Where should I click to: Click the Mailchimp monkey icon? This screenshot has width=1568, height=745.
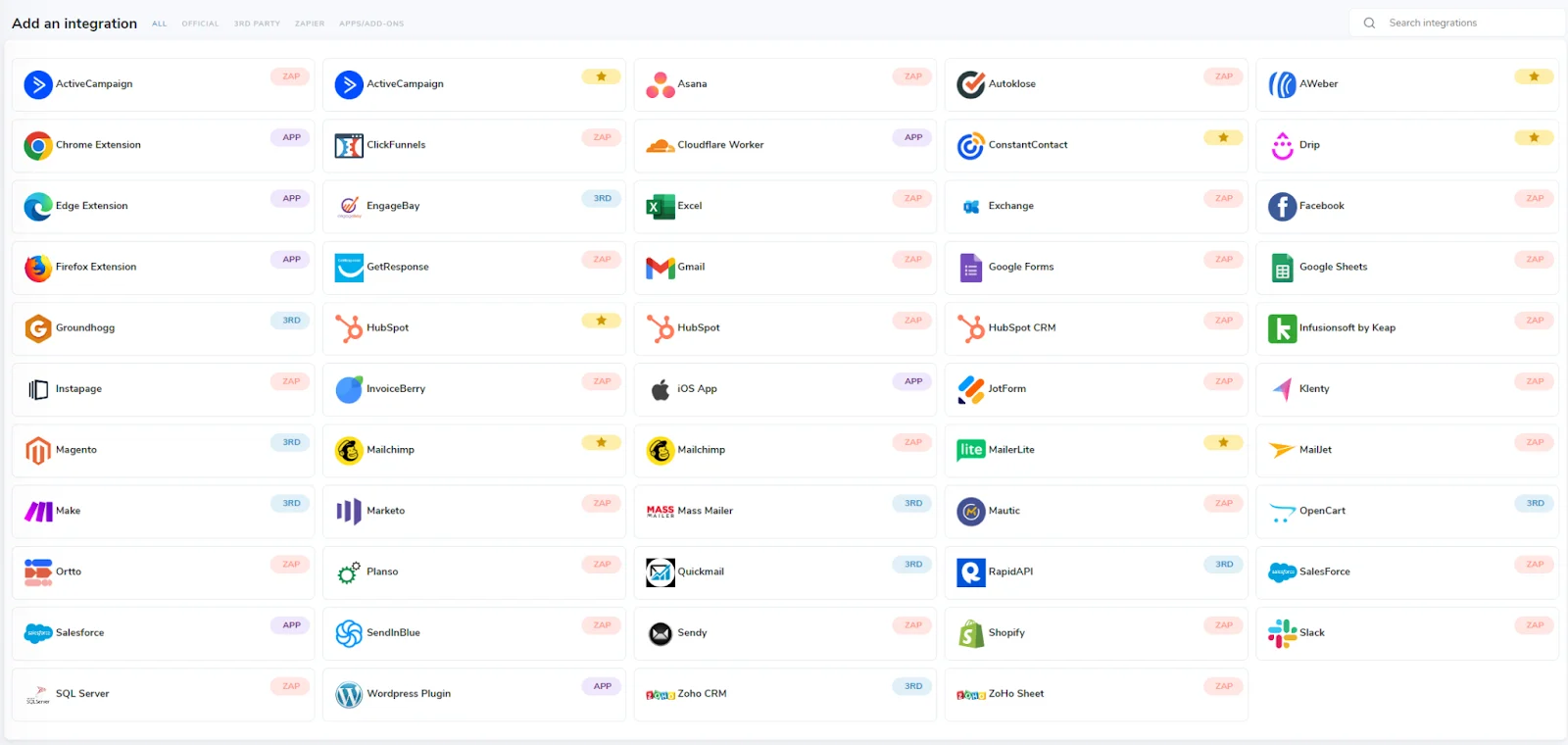348,450
